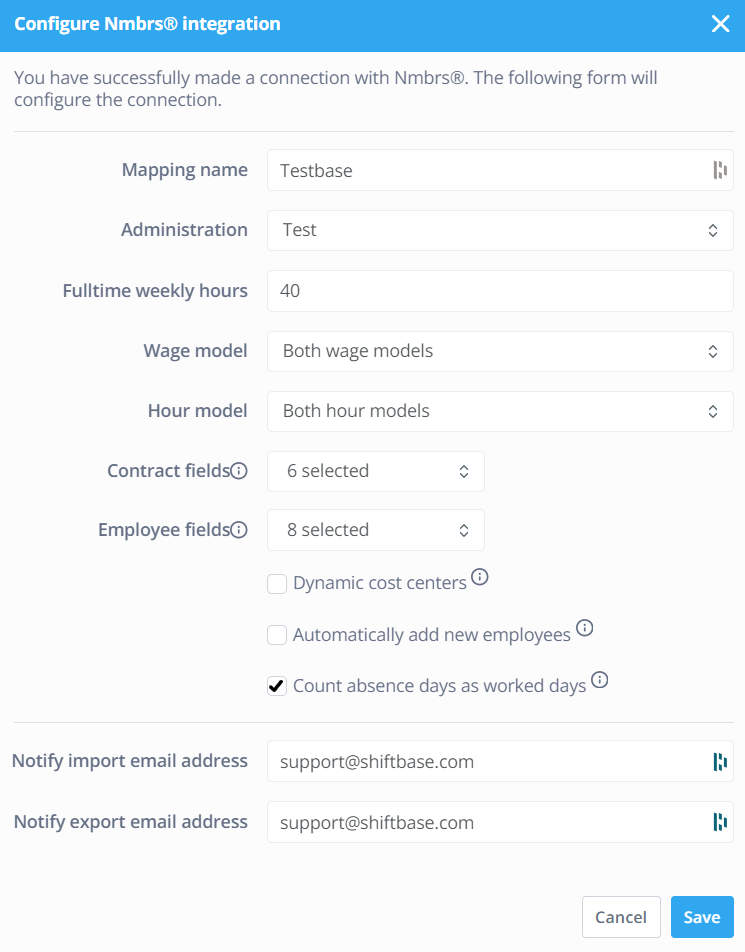Image resolution: width=745 pixels, height=952 pixels.
Task: Close the Configure Nmbrs integration dialog
Action: click(720, 24)
